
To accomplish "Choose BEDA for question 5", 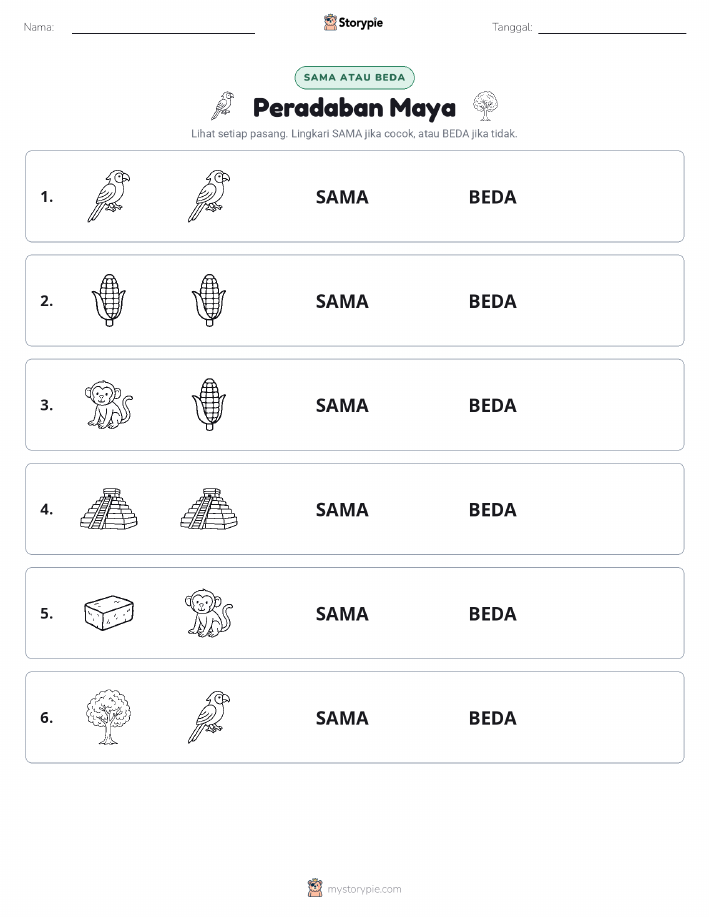I will pos(493,613).
